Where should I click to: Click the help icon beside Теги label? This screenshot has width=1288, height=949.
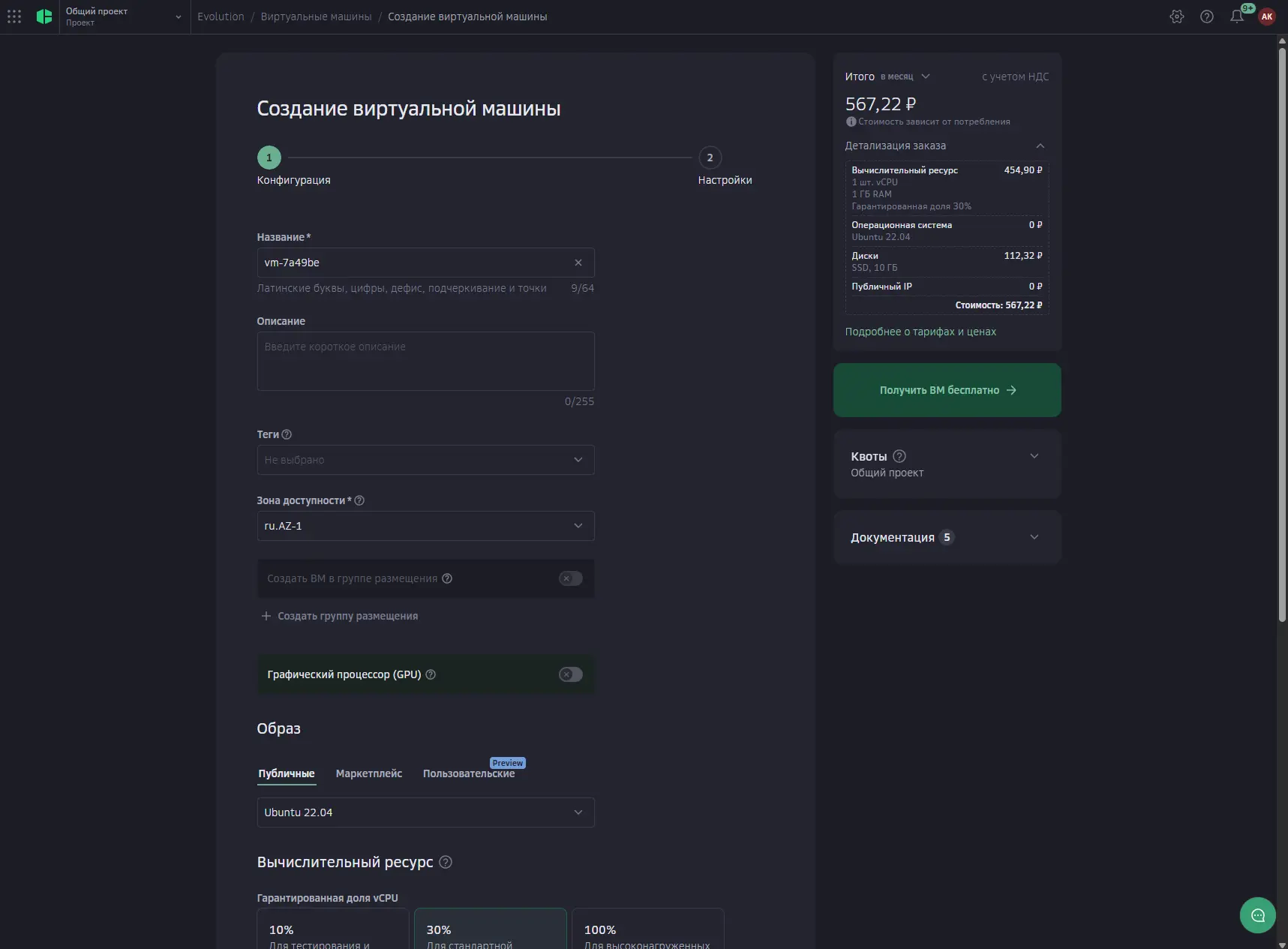pyautogui.click(x=287, y=435)
